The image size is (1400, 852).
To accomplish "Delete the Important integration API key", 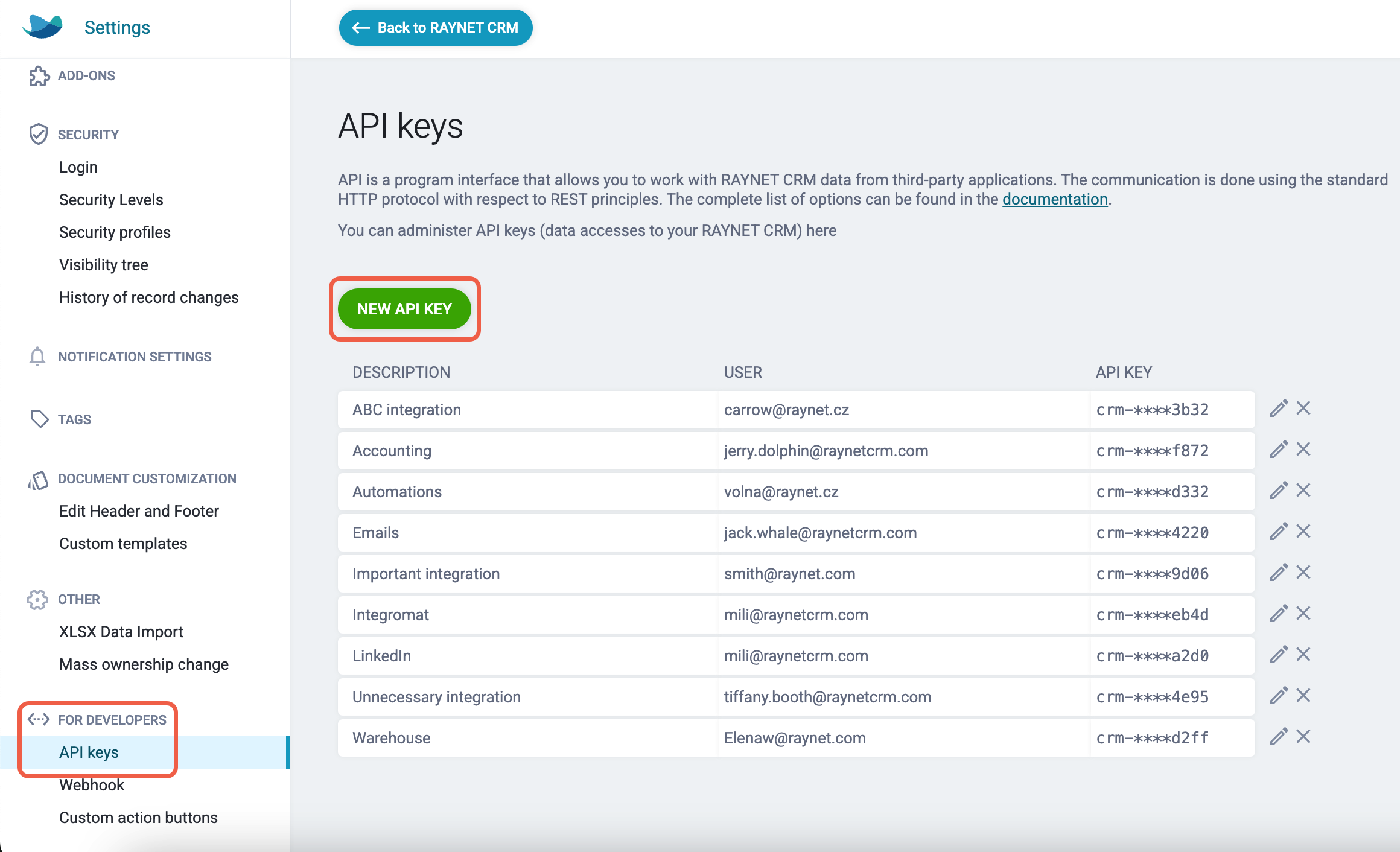I will [1303, 573].
